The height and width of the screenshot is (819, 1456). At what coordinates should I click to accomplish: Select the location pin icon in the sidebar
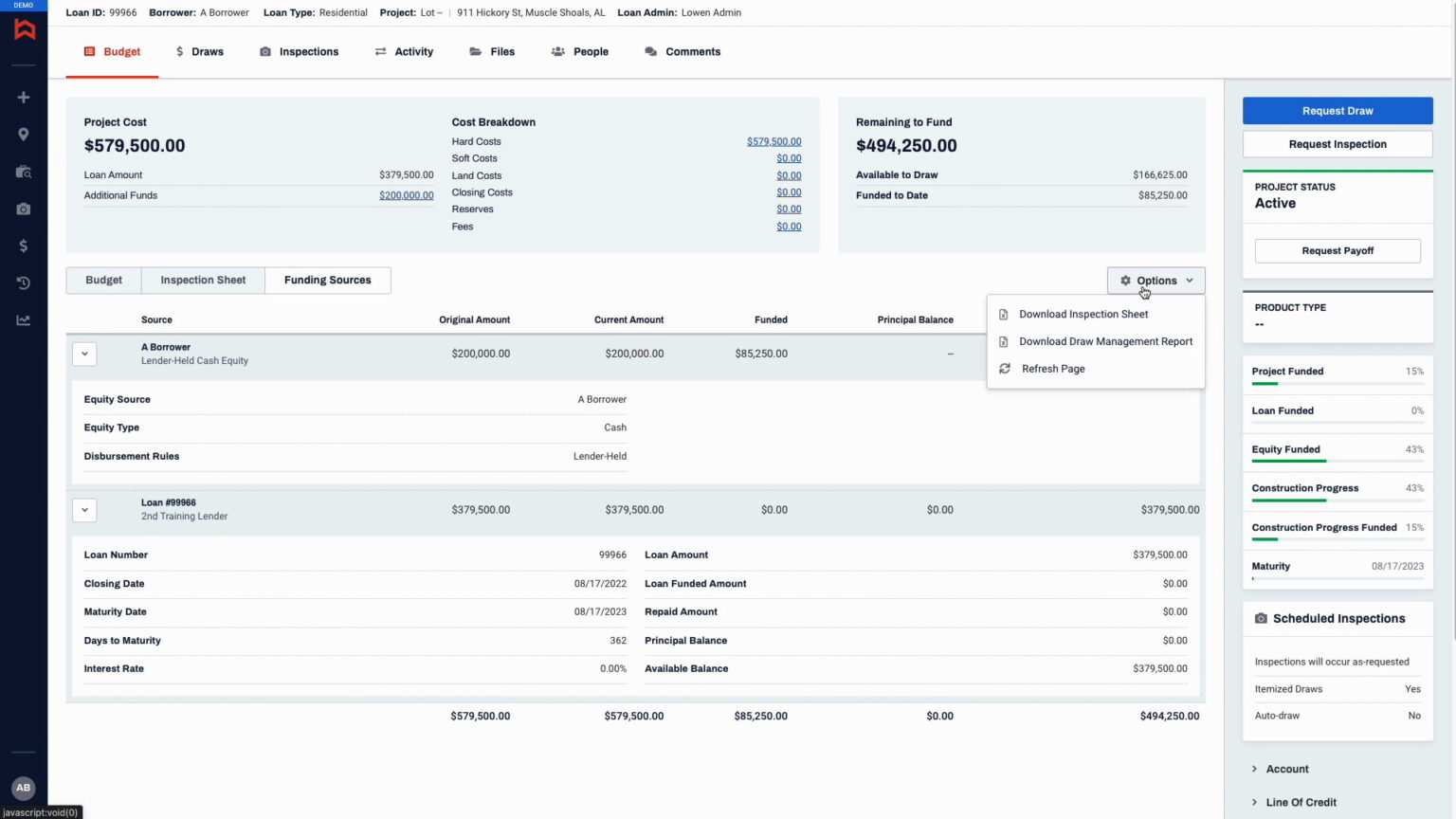coord(24,134)
